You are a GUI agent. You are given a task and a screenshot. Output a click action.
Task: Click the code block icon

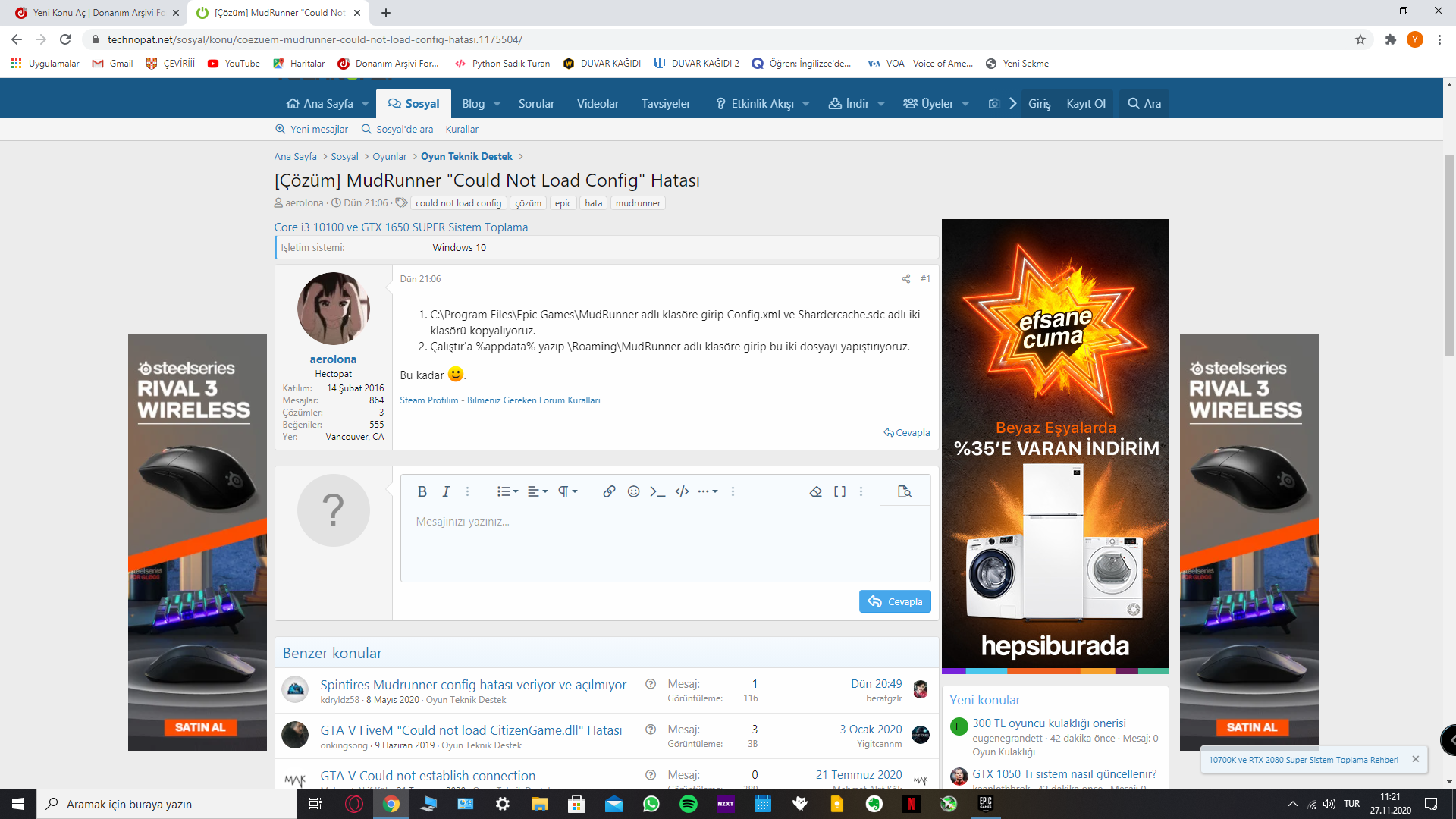click(682, 491)
